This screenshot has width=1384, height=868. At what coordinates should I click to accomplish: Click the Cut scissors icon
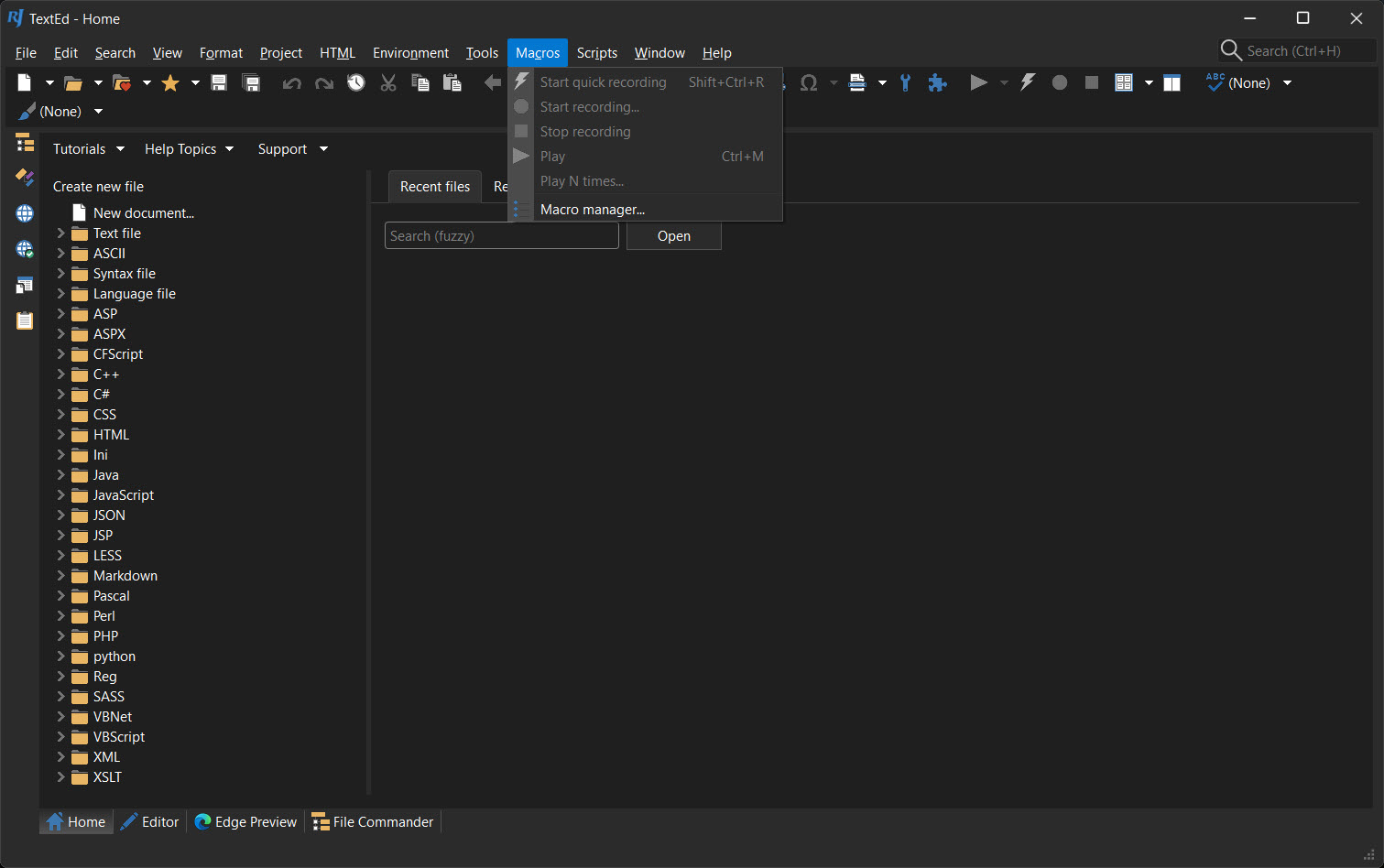click(x=388, y=82)
